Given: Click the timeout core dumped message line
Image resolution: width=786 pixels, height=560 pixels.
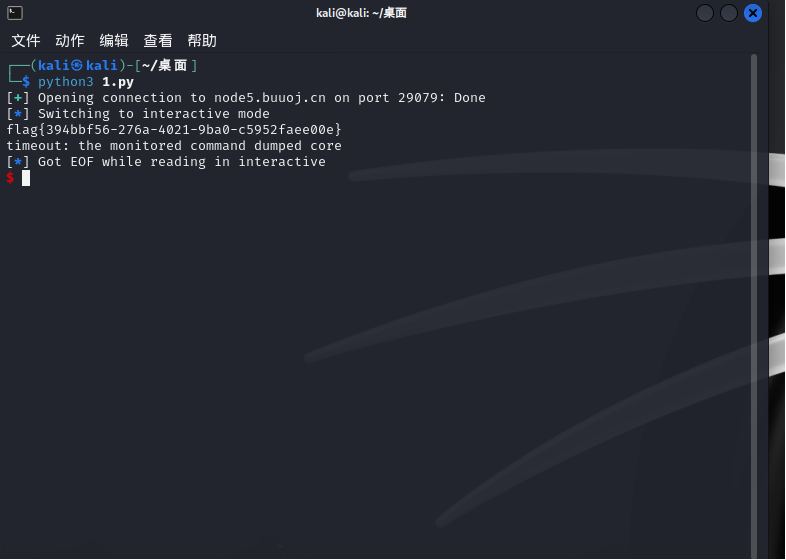Looking at the screenshot, I should pyautogui.click(x=174, y=146).
